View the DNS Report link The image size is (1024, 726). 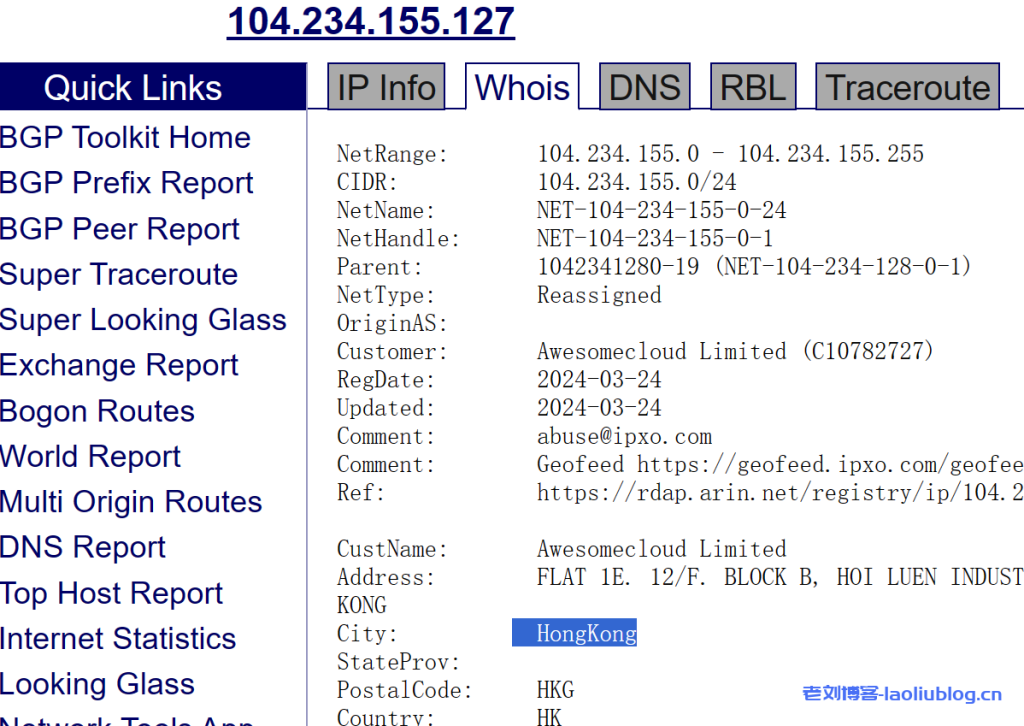coord(83,548)
